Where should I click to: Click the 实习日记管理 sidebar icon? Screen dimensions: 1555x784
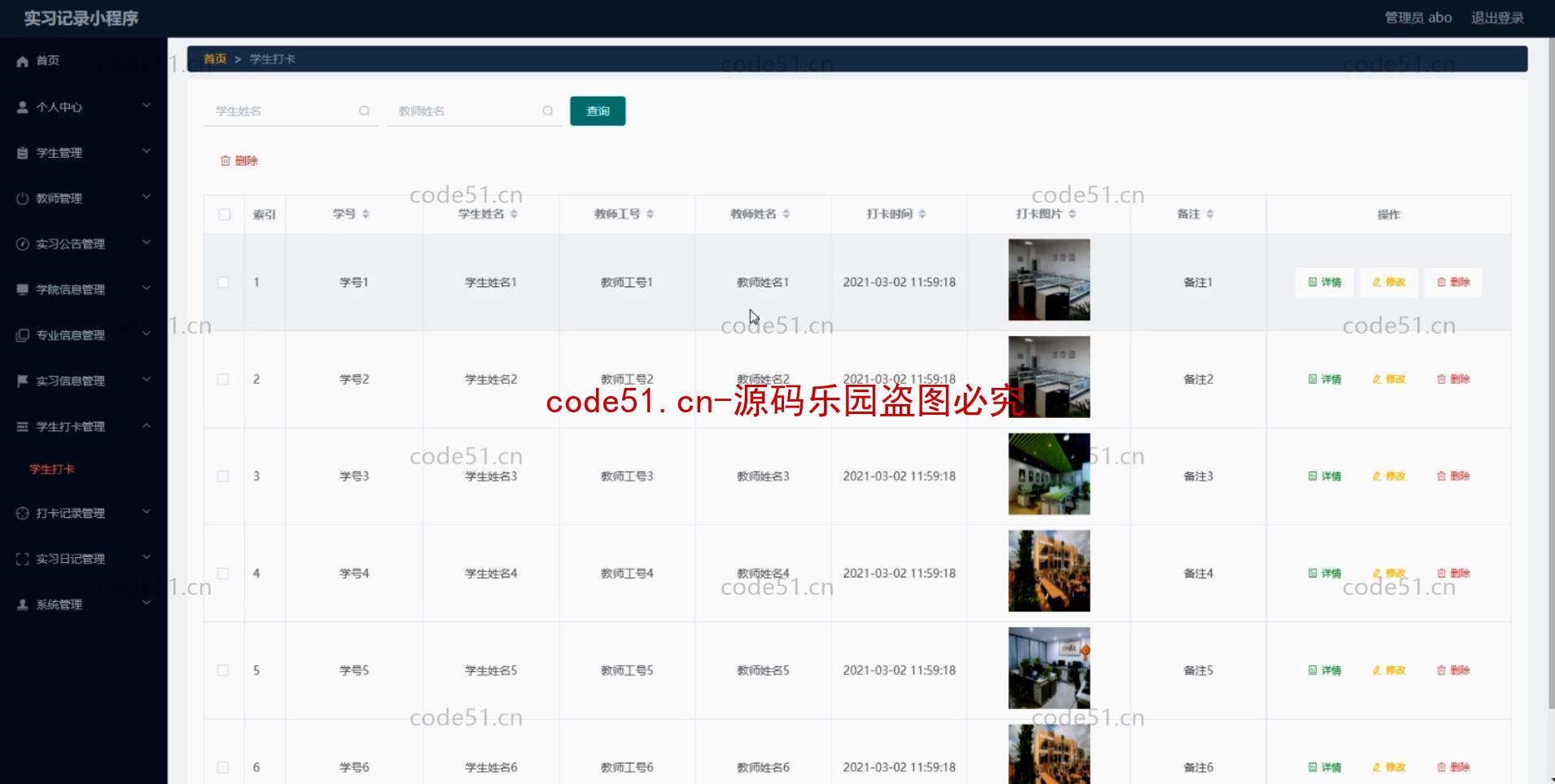coord(23,559)
